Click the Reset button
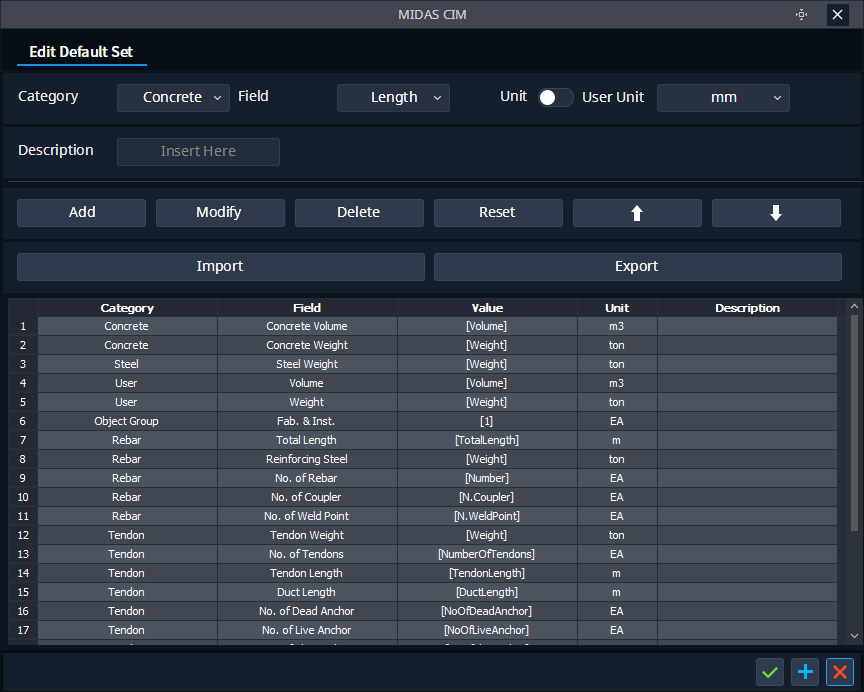This screenshot has width=864, height=692. coord(498,213)
